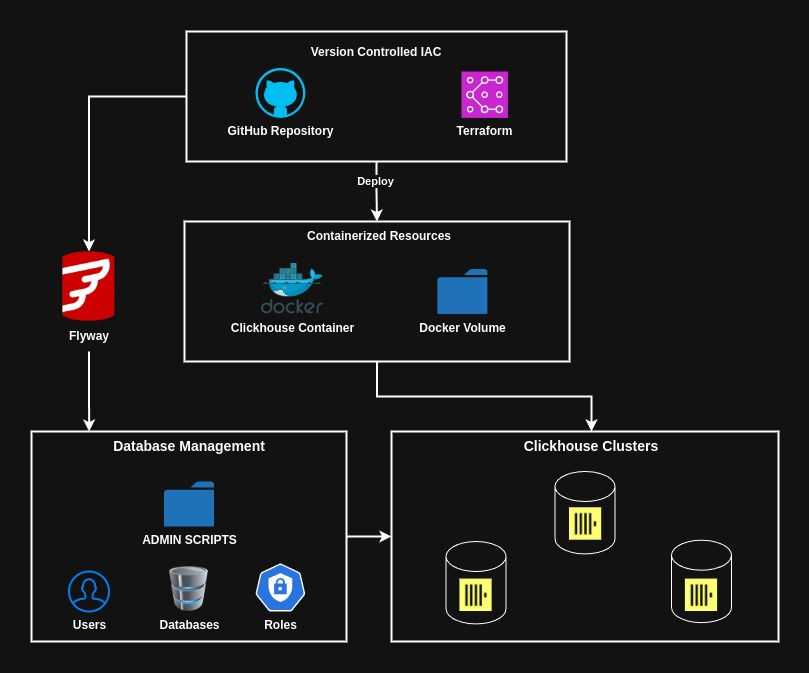809x673 pixels.
Task: Select the Docker whale logo
Action: pyautogui.click(x=292, y=289)
